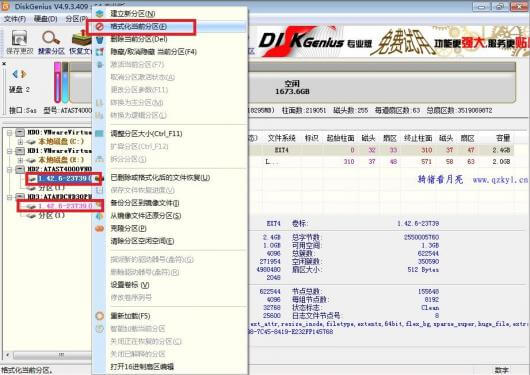Click the Reload (F5) menu icon
530x375 pixels.
point(99,316)
